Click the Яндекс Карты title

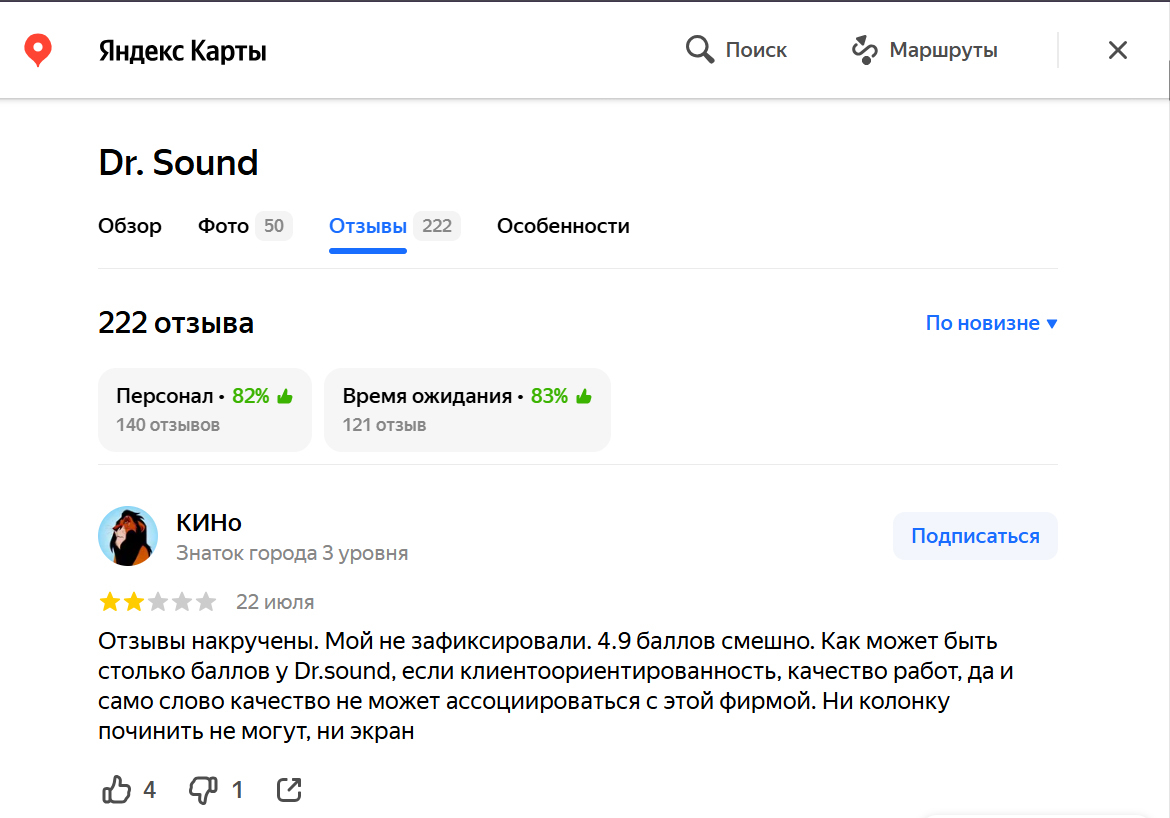click(x=183, y=51)
